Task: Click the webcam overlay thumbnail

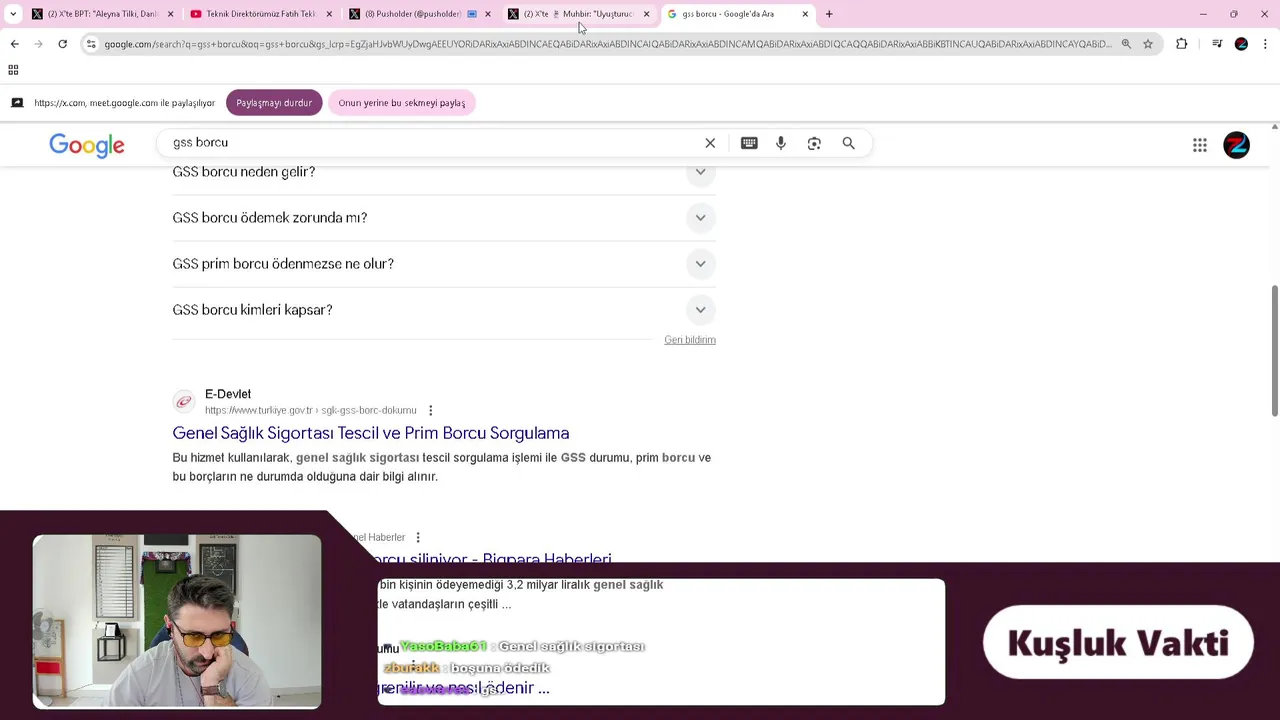Action: (x=177, y=621)
